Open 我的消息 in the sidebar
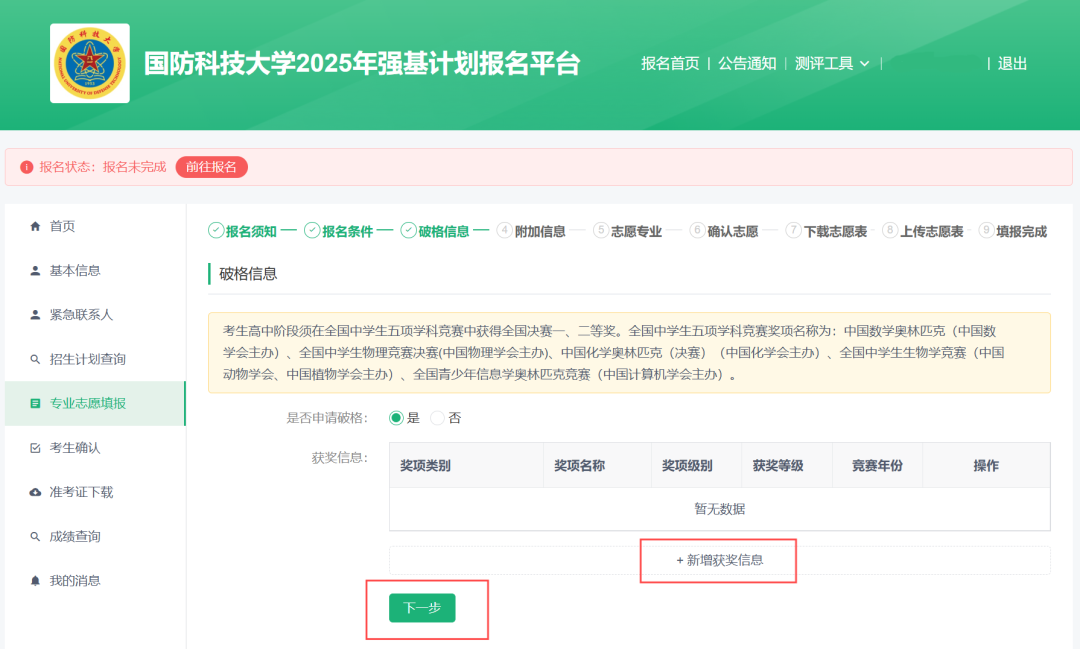This screenshot has width=1080, height=649. 95,581
